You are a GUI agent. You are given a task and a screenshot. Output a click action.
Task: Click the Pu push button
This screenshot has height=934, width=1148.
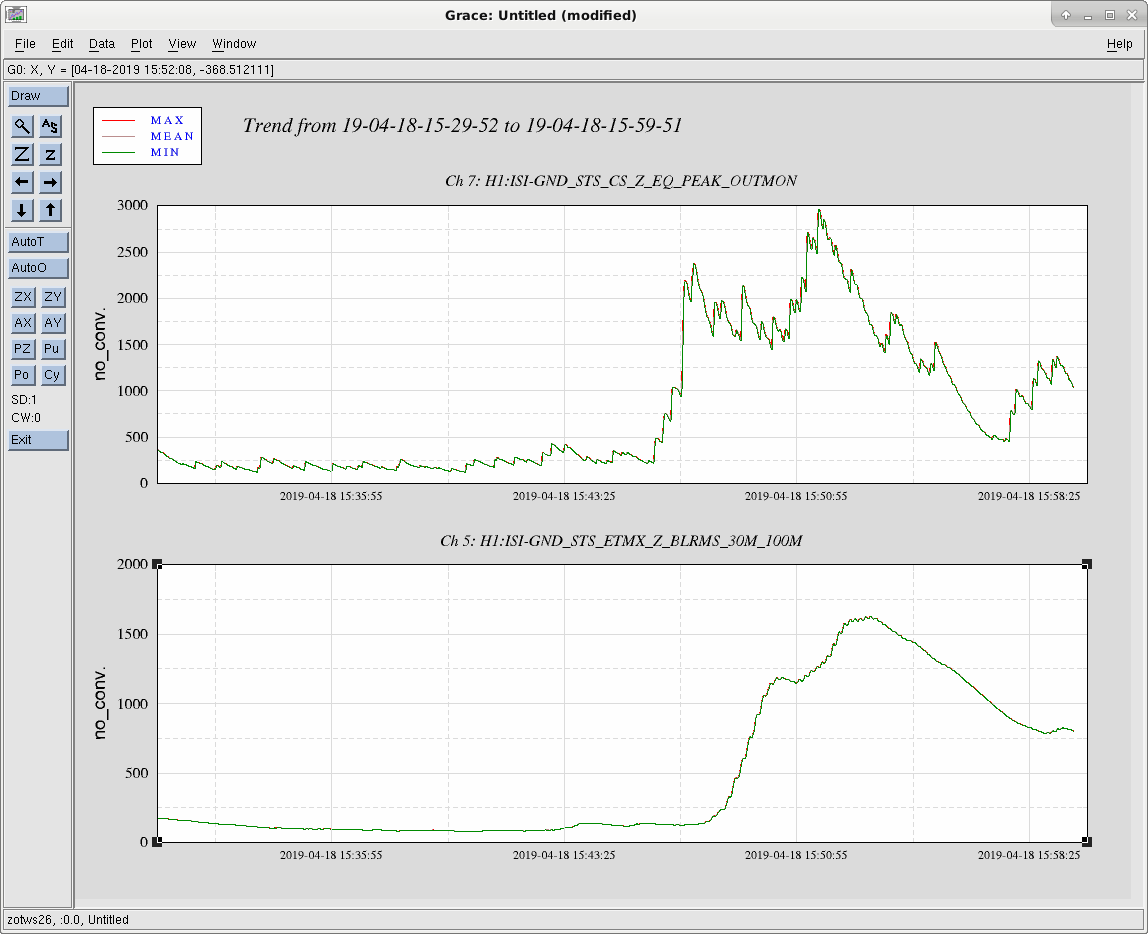point(53,349)
